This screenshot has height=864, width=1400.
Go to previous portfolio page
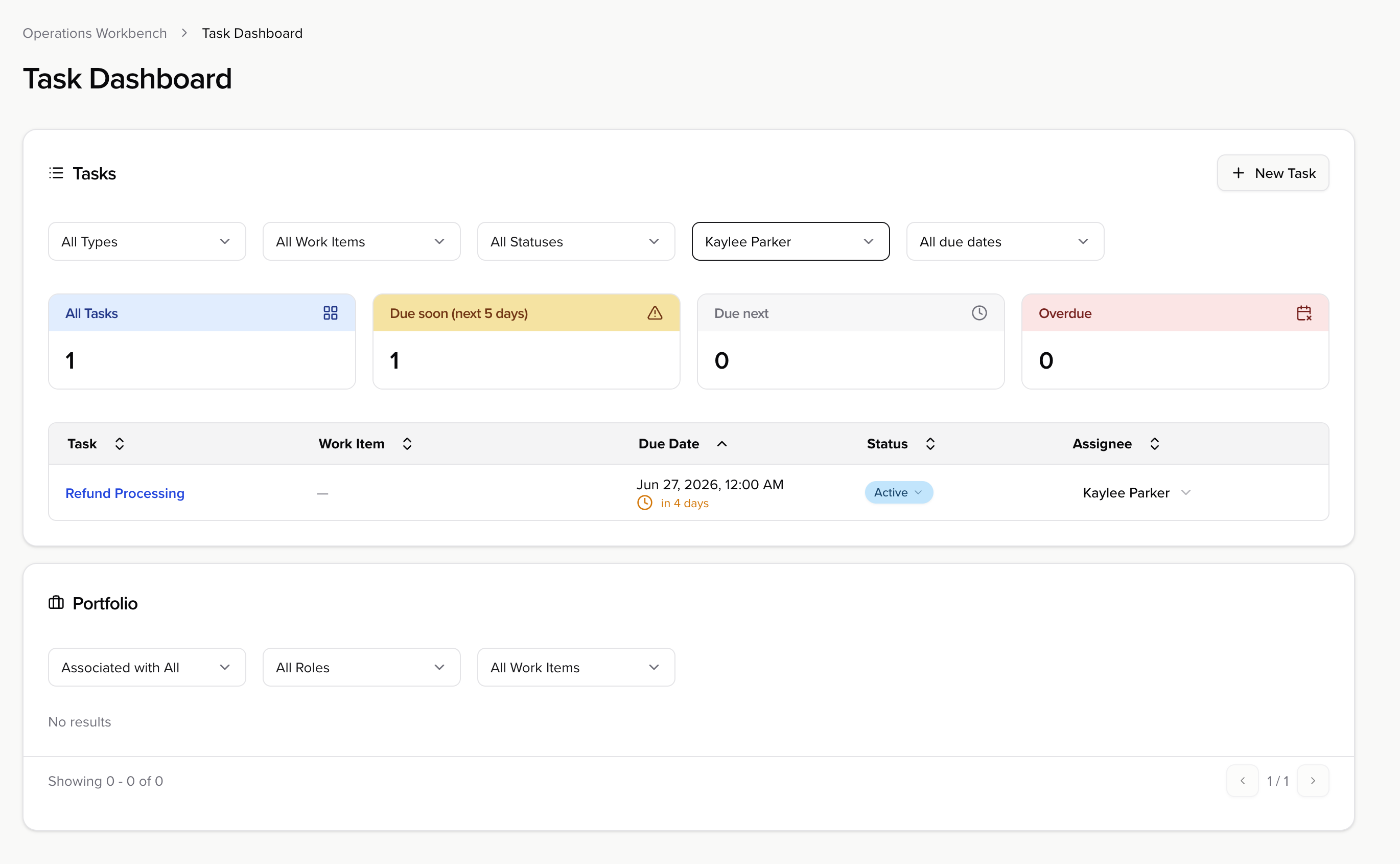point(1243,781)
